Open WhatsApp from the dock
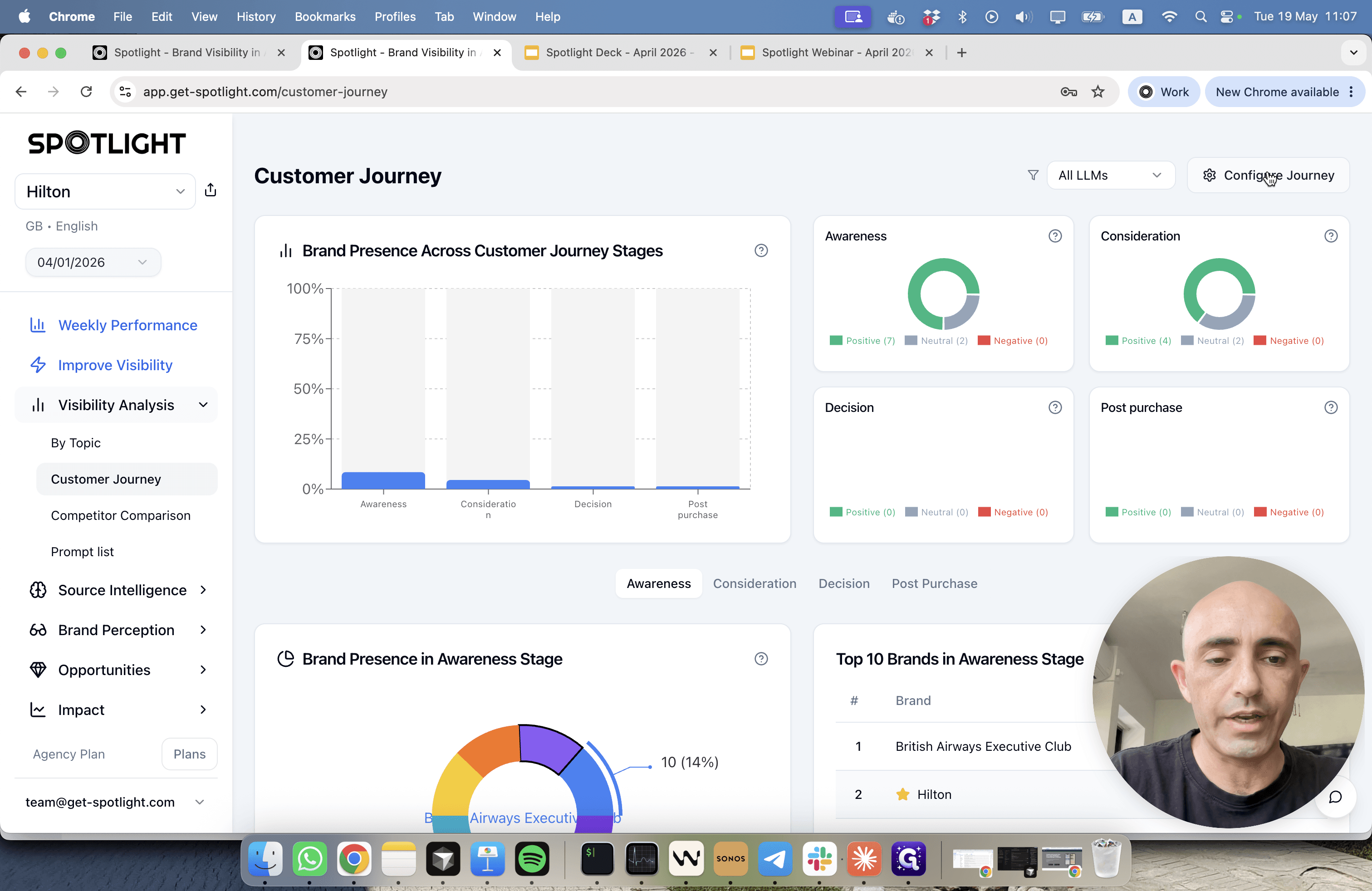The image size is (1372, 891). (x=309, y=859)
